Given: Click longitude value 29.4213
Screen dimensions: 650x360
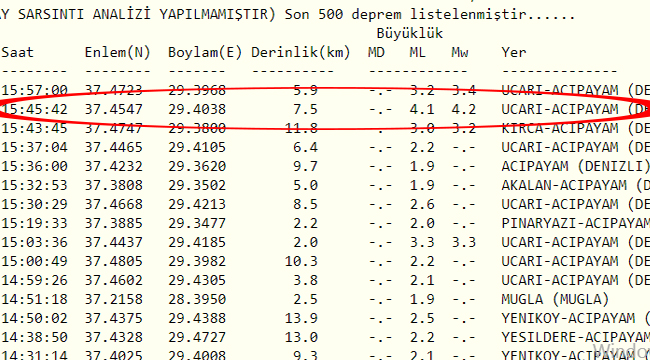Looking at the screenshot, I should tap(197, 204).
